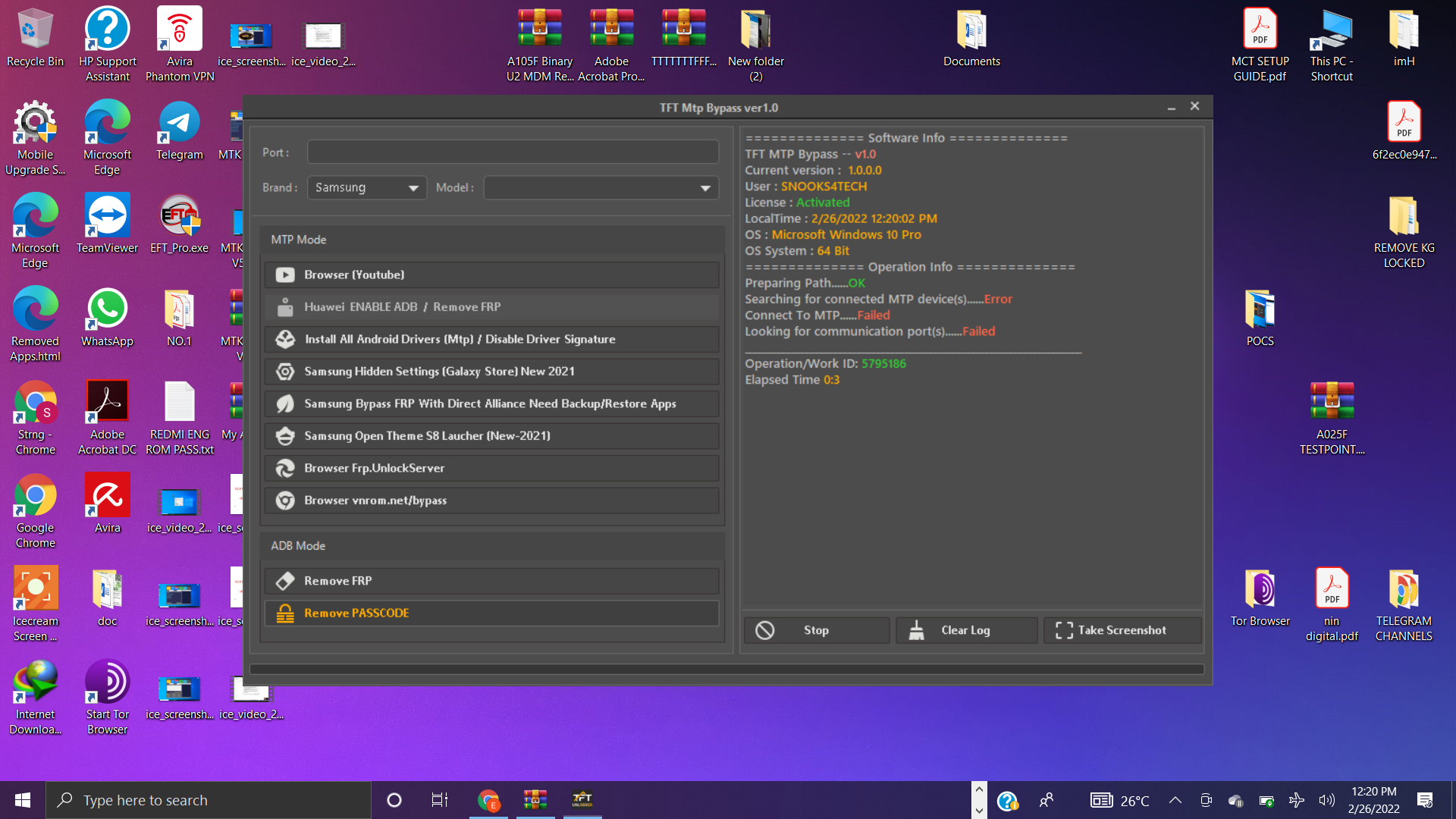Open REDMI ENG ROM PASS.txt file
This screenshot has height=819, width=1456.
tap(180, 419)
